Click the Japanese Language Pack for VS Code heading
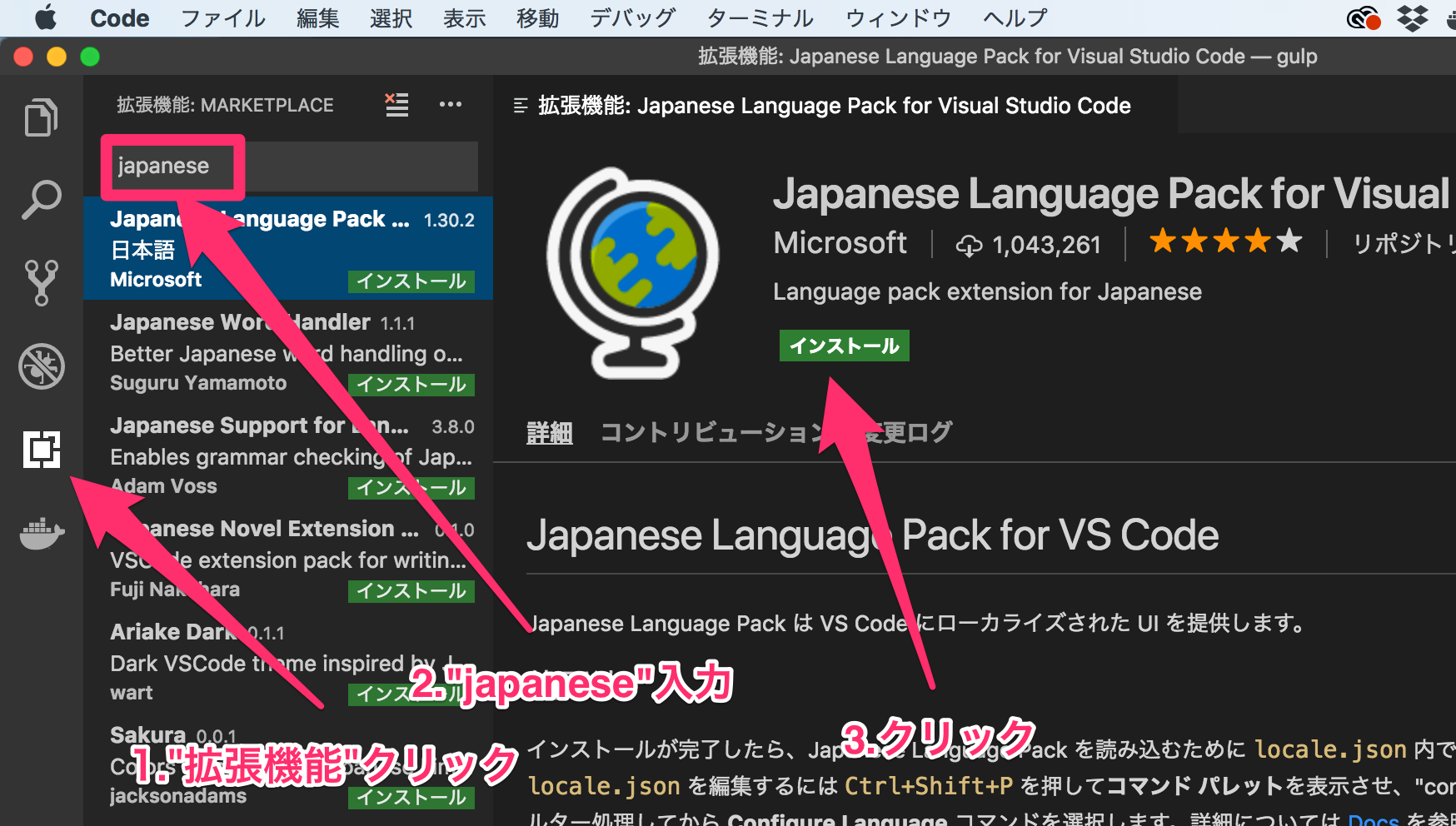The width and height of the screenshot is (1456, 826). [x=872, y=535]
